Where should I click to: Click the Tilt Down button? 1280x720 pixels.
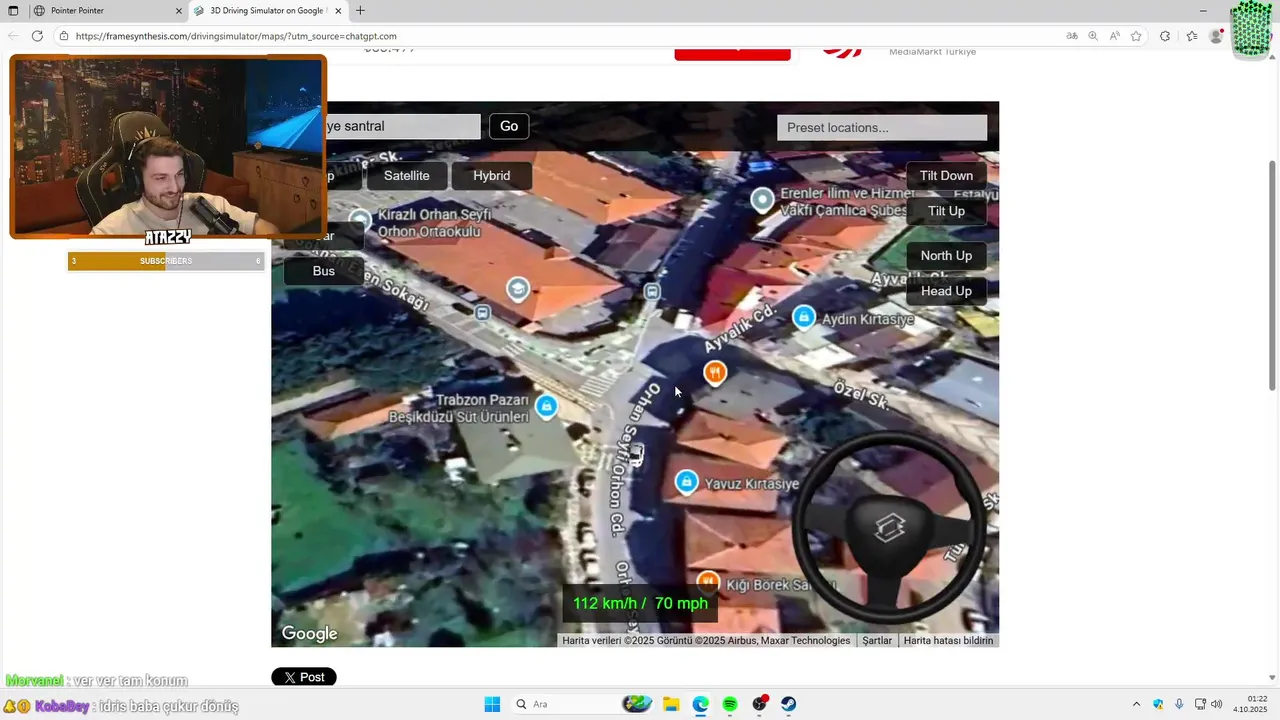click(x=946, y=176)
